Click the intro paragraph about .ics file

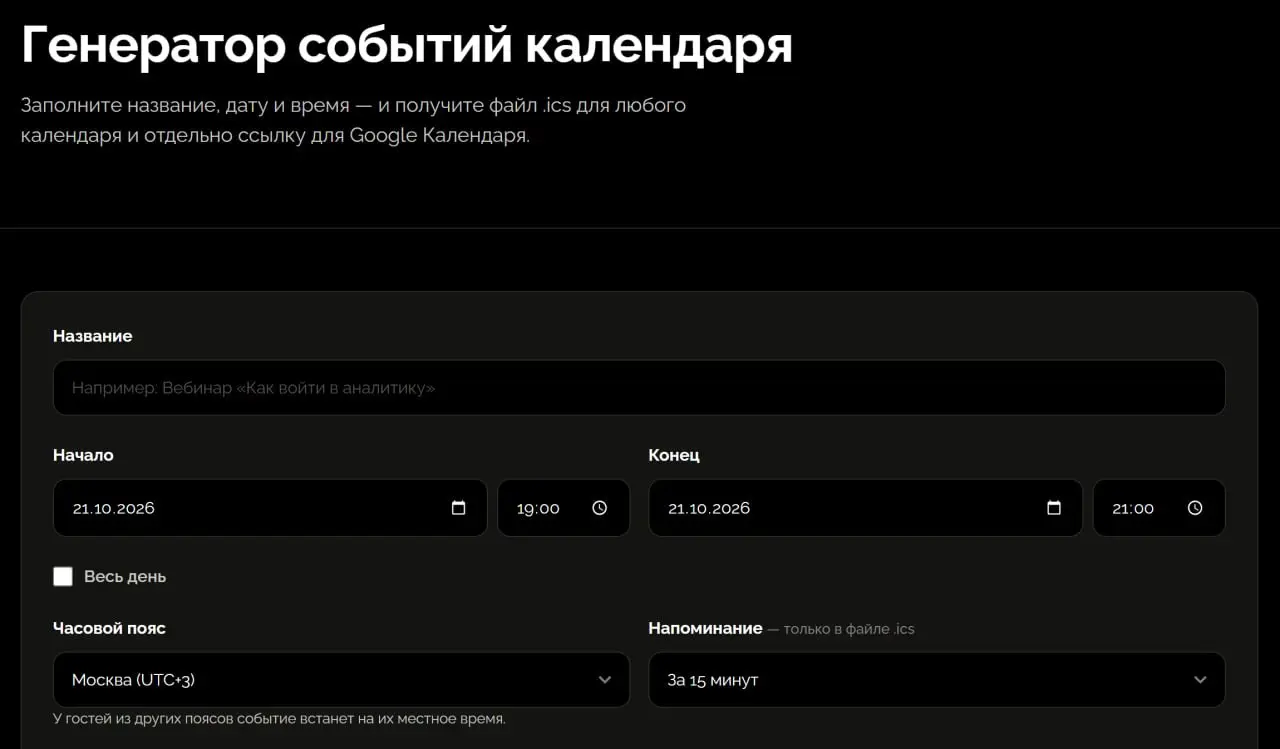(353, 120)
